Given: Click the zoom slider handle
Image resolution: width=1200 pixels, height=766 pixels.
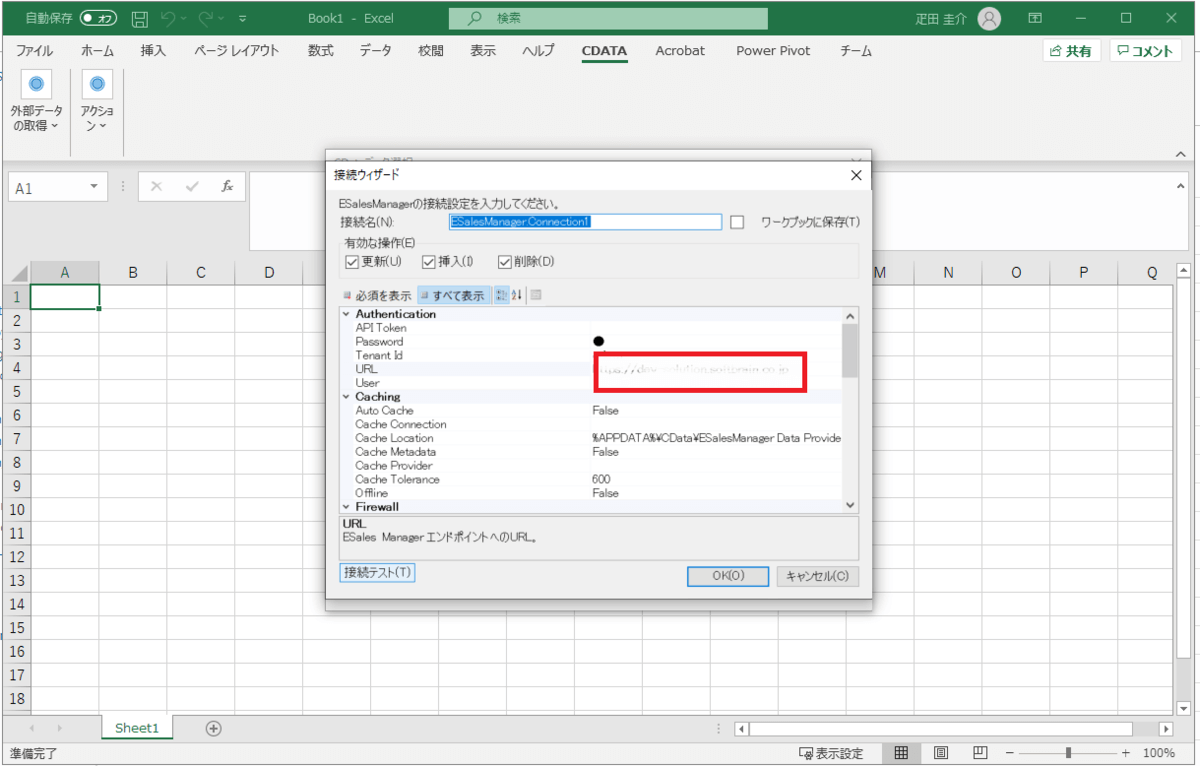Looking at the screenshot, I should pos(1069,753).
